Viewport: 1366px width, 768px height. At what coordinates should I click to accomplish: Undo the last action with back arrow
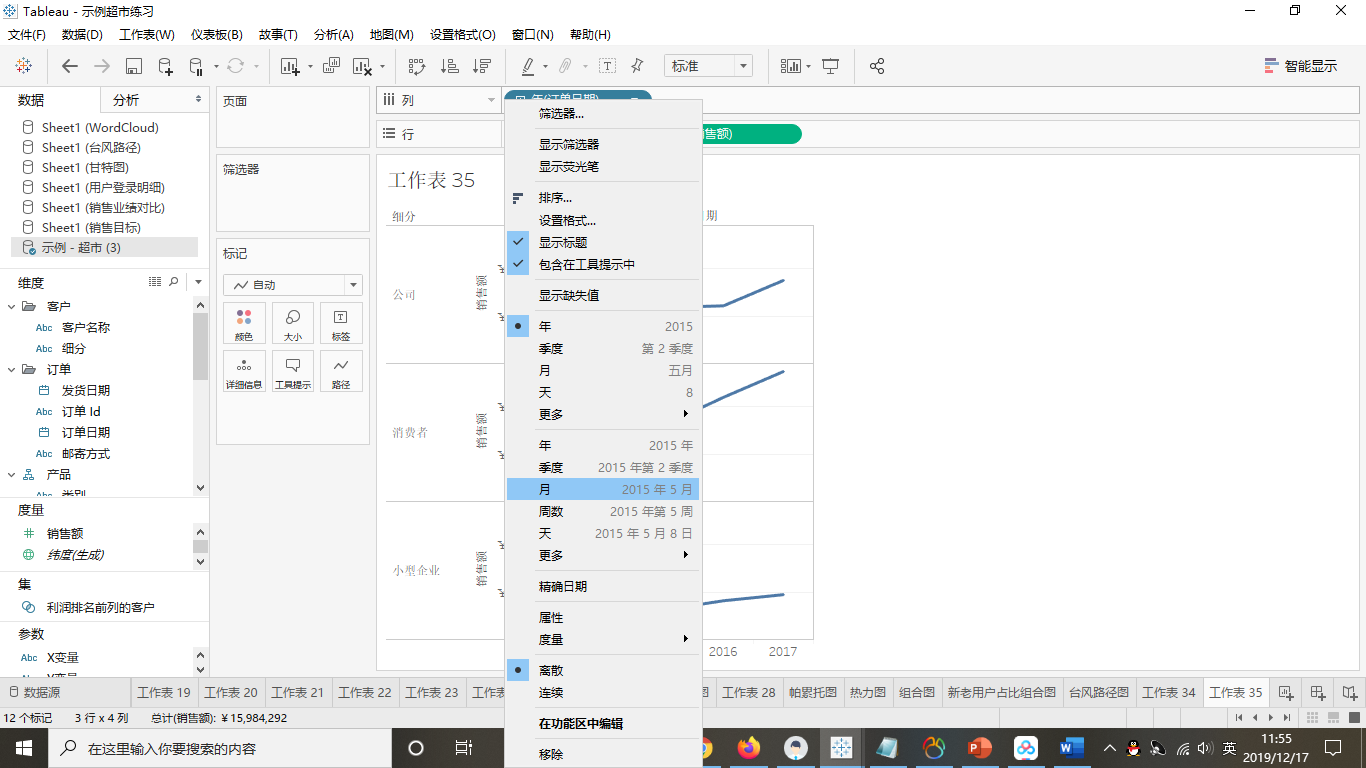(70, 66)
